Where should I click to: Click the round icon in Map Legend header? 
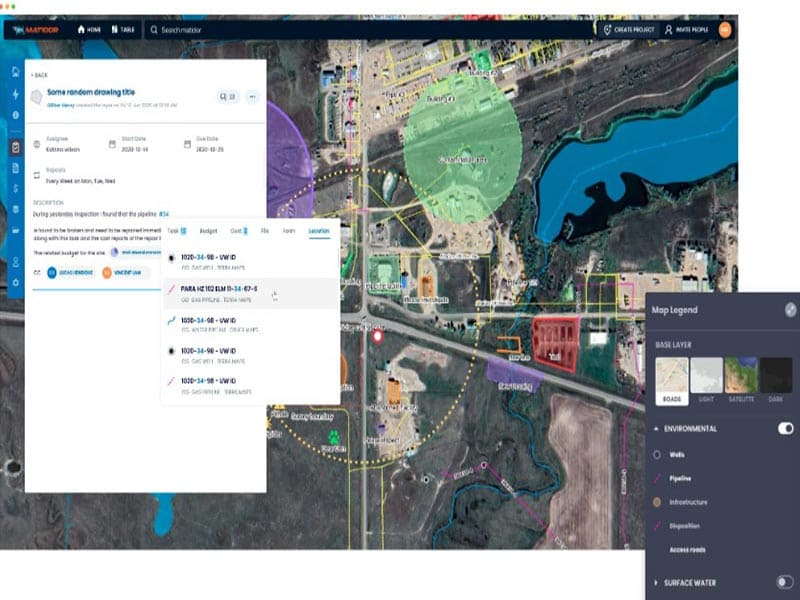coord(790,310)
